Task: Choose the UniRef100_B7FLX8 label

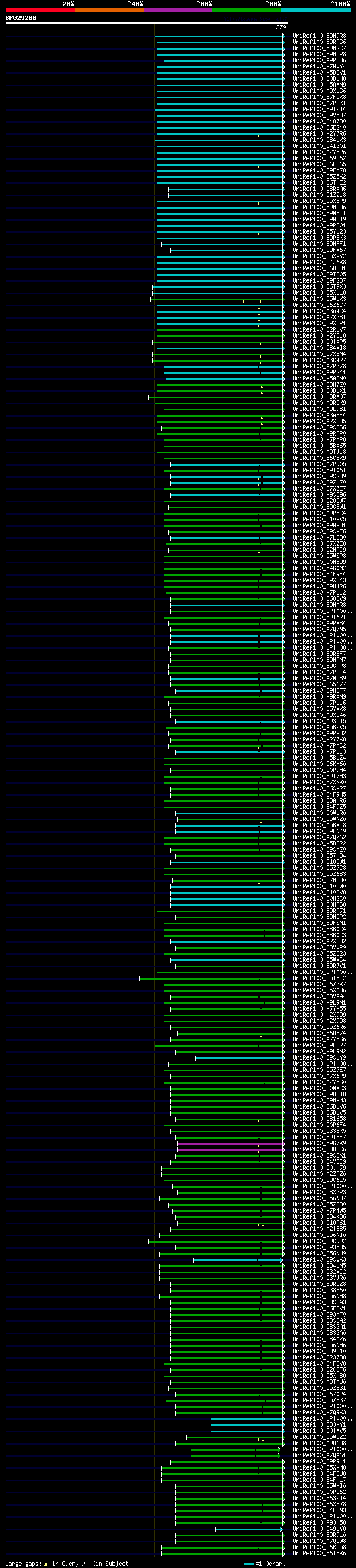Action: tap(319, 97)
